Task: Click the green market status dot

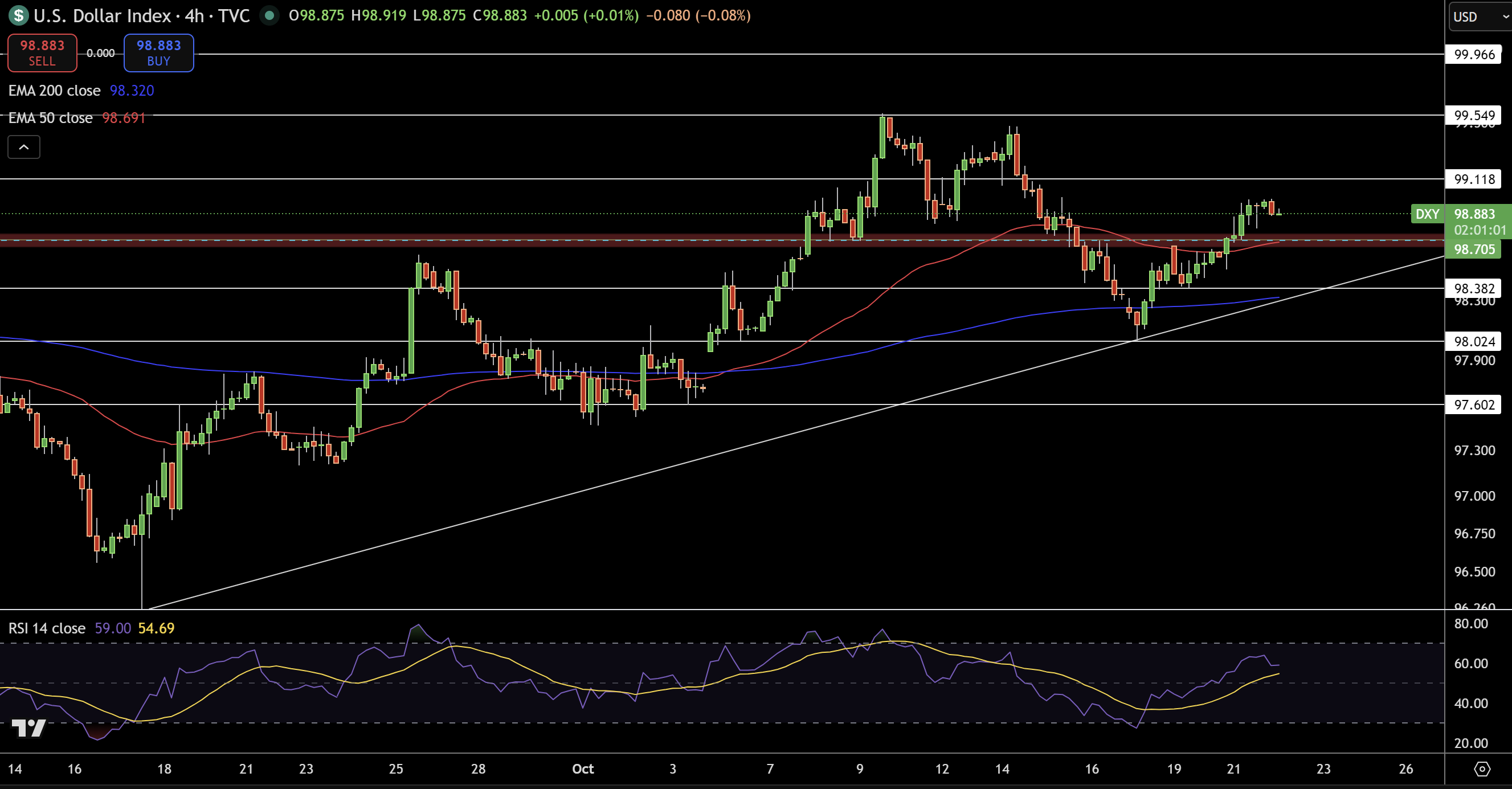Action: click(x=269, y=15)
